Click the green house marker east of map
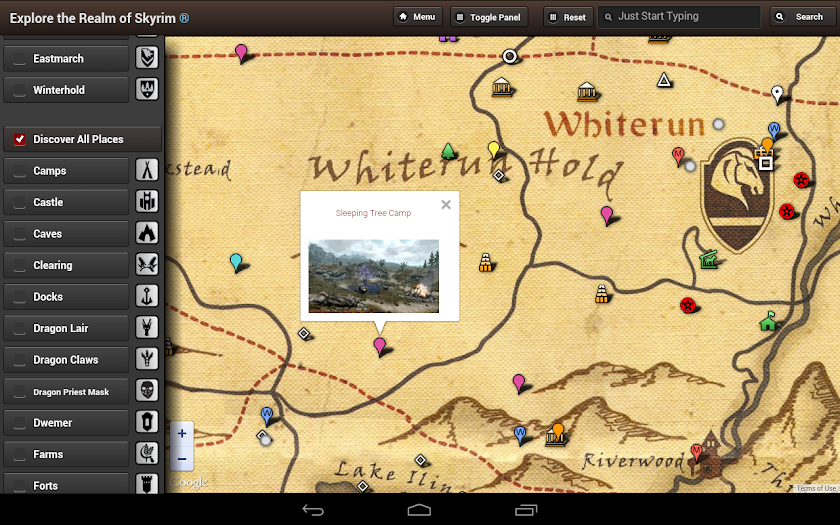This screenshot has height=525, width=840. coord(768,321)
